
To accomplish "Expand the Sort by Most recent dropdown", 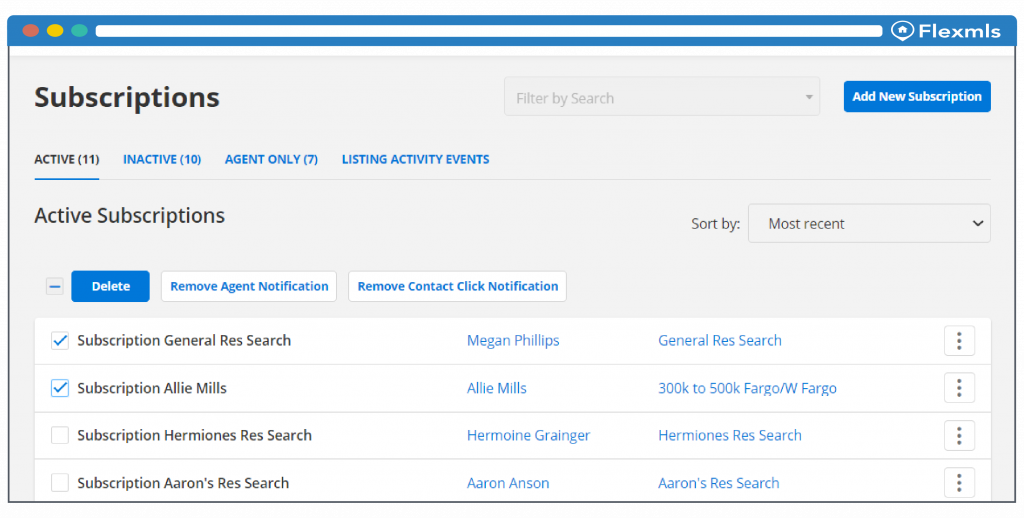I will (x=869, y=223).
